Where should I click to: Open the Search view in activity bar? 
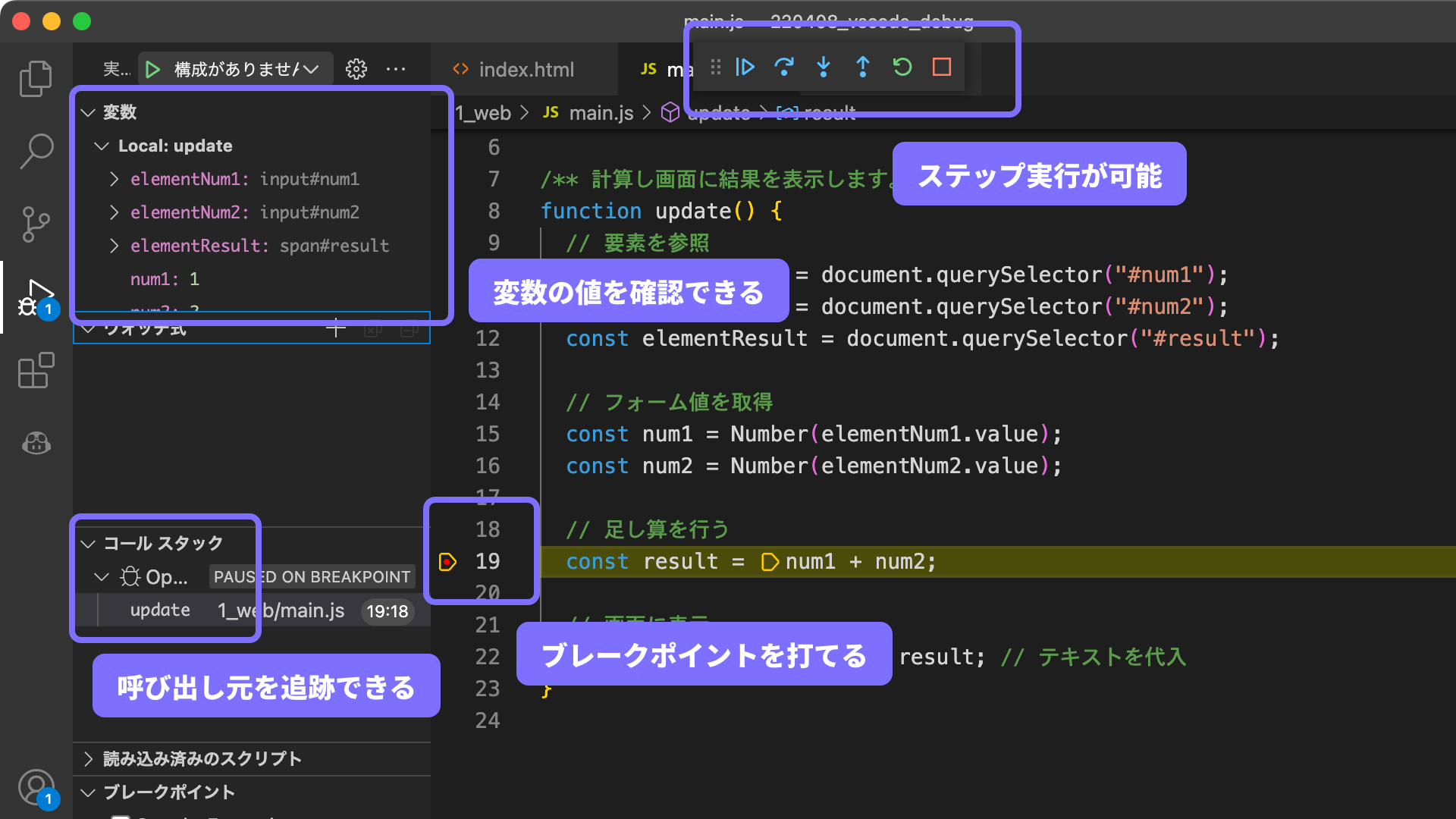(x=36, y=151)
